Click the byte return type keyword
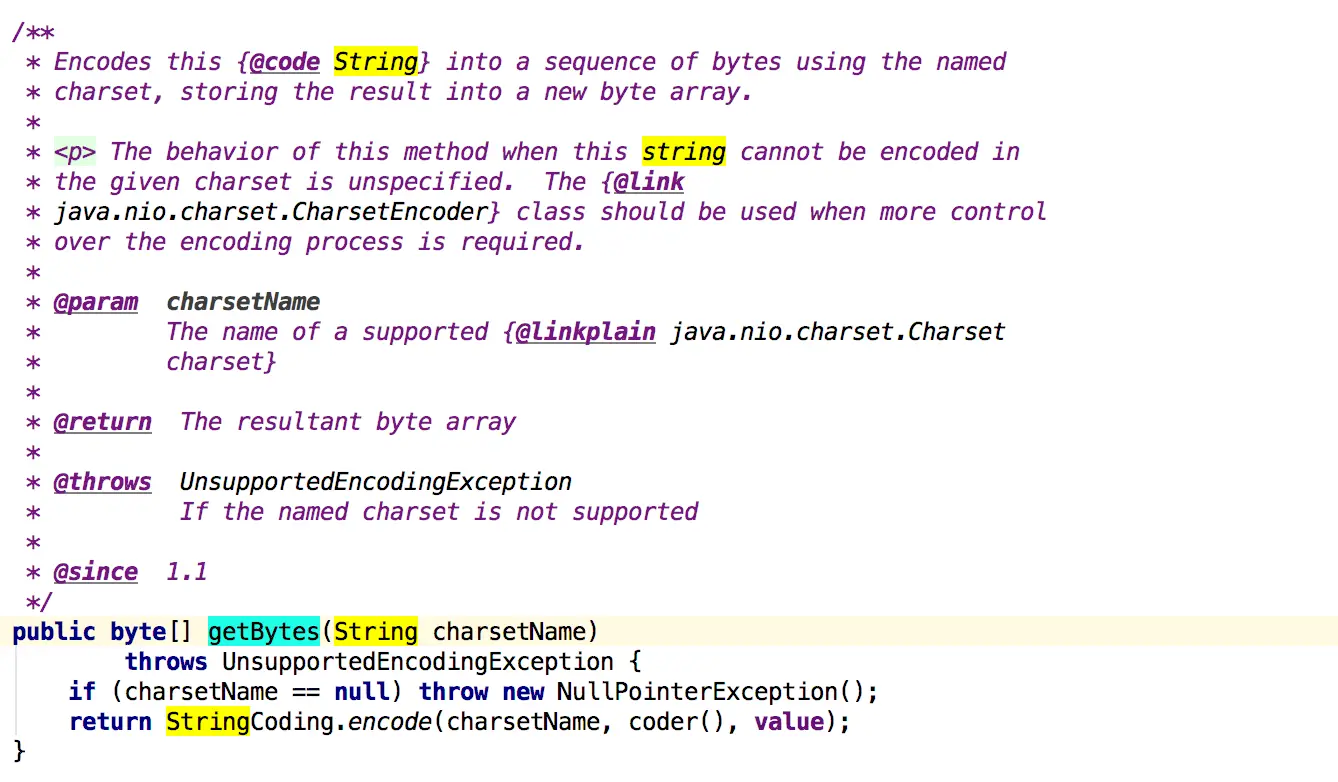 click(138, 632)
